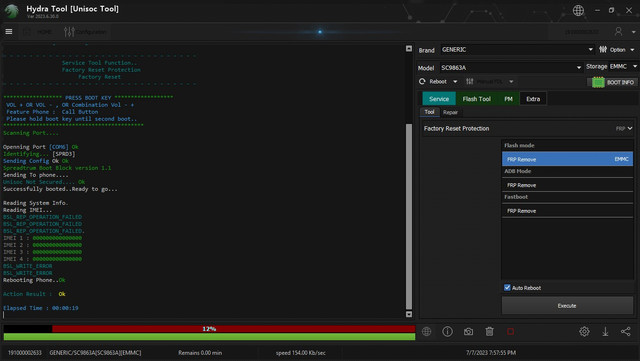This screenshot has height=361, width=640.
Task: Click 'Spreadtrum Boot Block version 1.1' line
Action: [57, 168]
